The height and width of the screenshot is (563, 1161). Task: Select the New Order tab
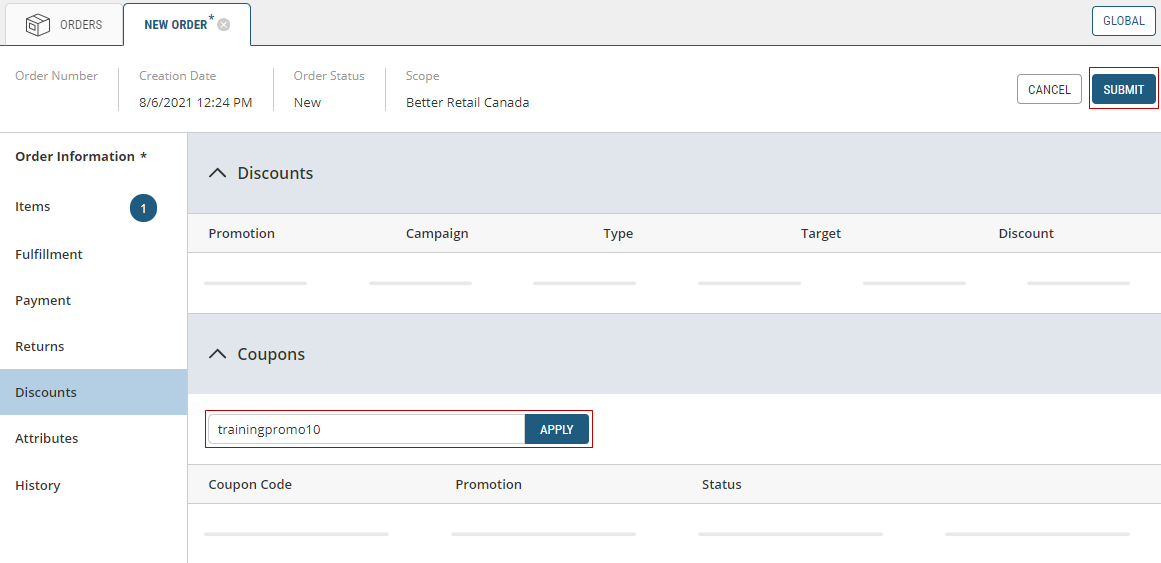click(175, 25)
